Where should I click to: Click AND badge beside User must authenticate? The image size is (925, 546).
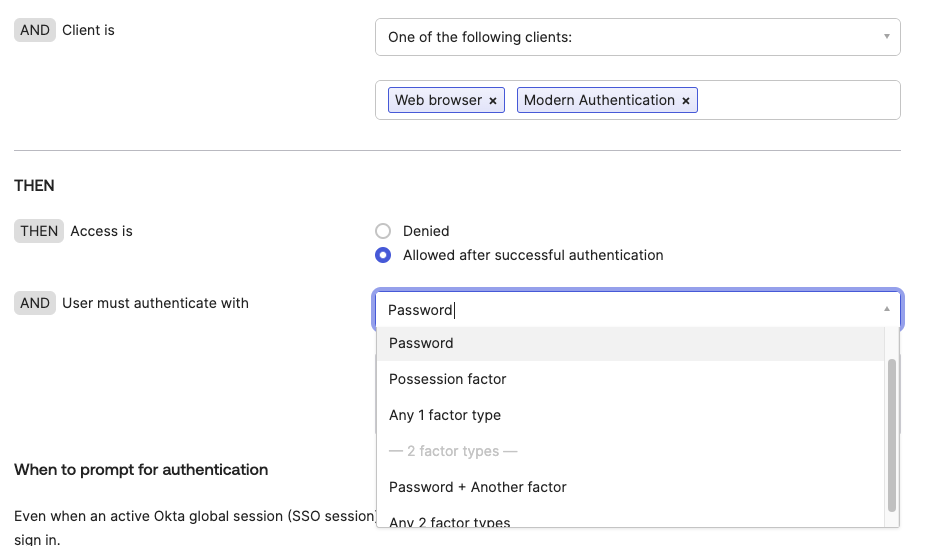click(x=35, y=303)
